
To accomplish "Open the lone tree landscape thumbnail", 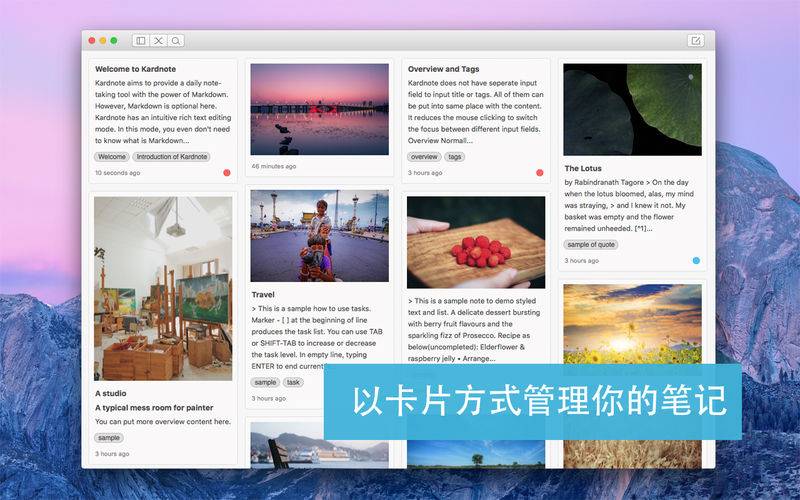I will (476, 454).
